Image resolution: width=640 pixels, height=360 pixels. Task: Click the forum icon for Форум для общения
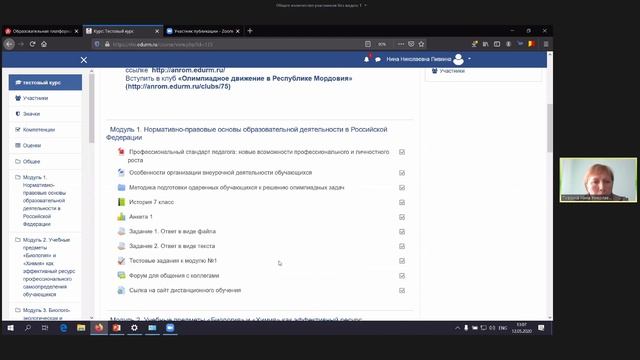(121, 276)
